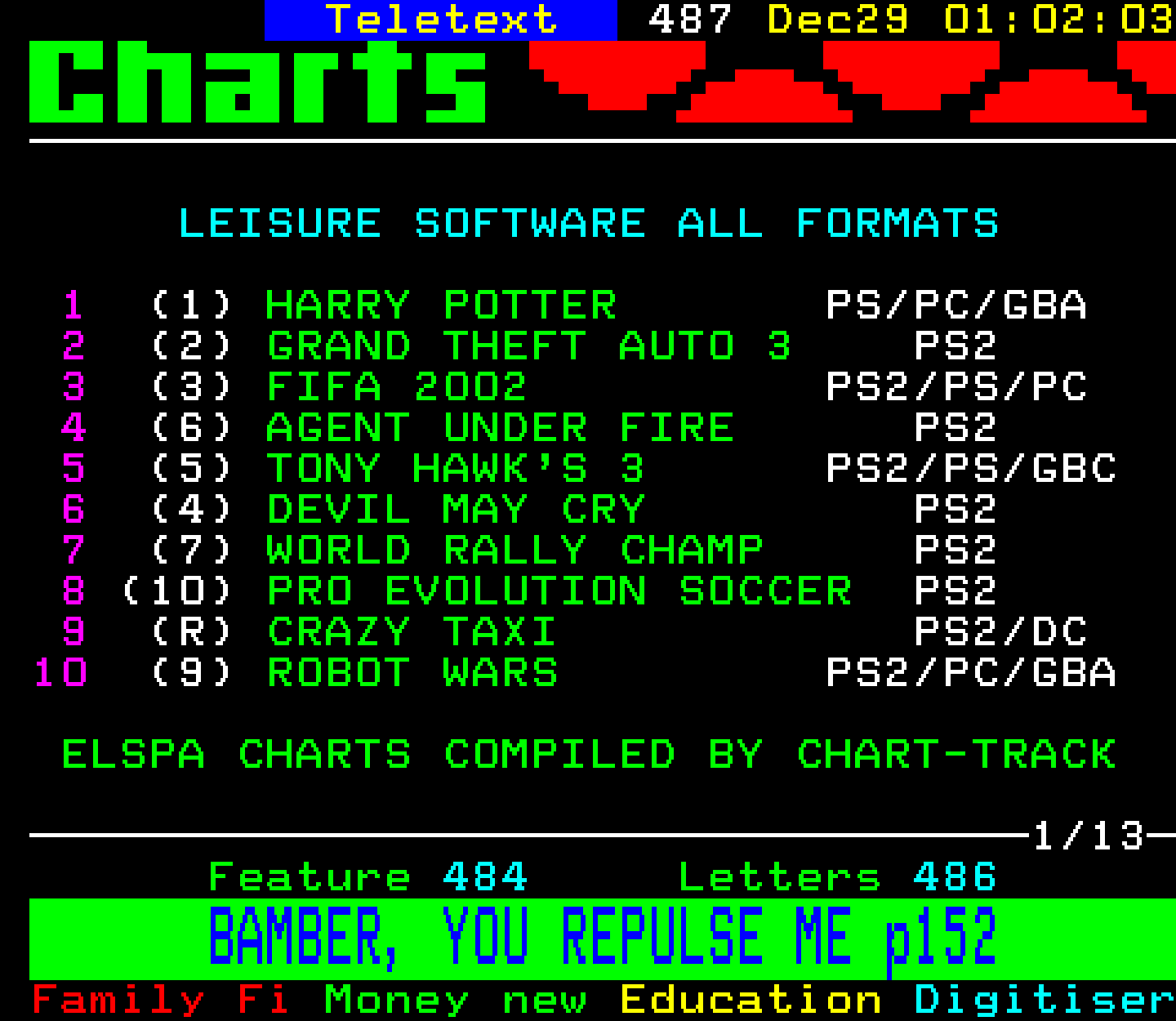Select the GRAND THEFT AUTO 3 entry
Screen dimensions: 1176x1021
(x=529, y=346)
